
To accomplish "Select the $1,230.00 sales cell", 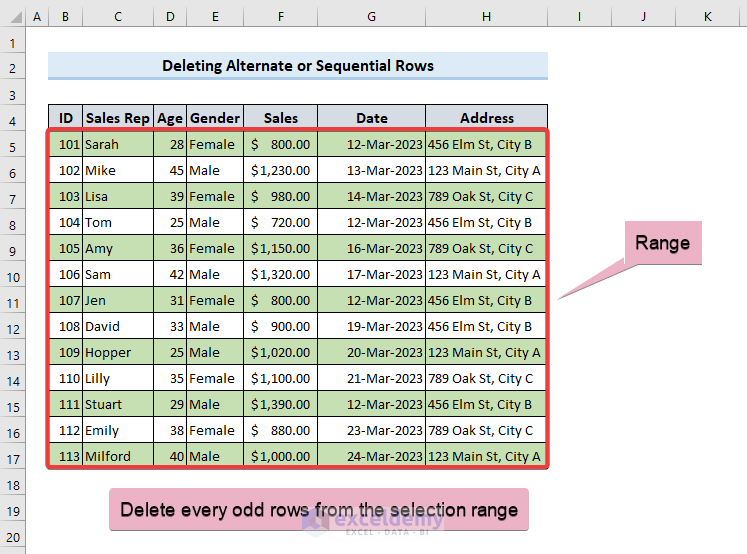I will point(281,170).
